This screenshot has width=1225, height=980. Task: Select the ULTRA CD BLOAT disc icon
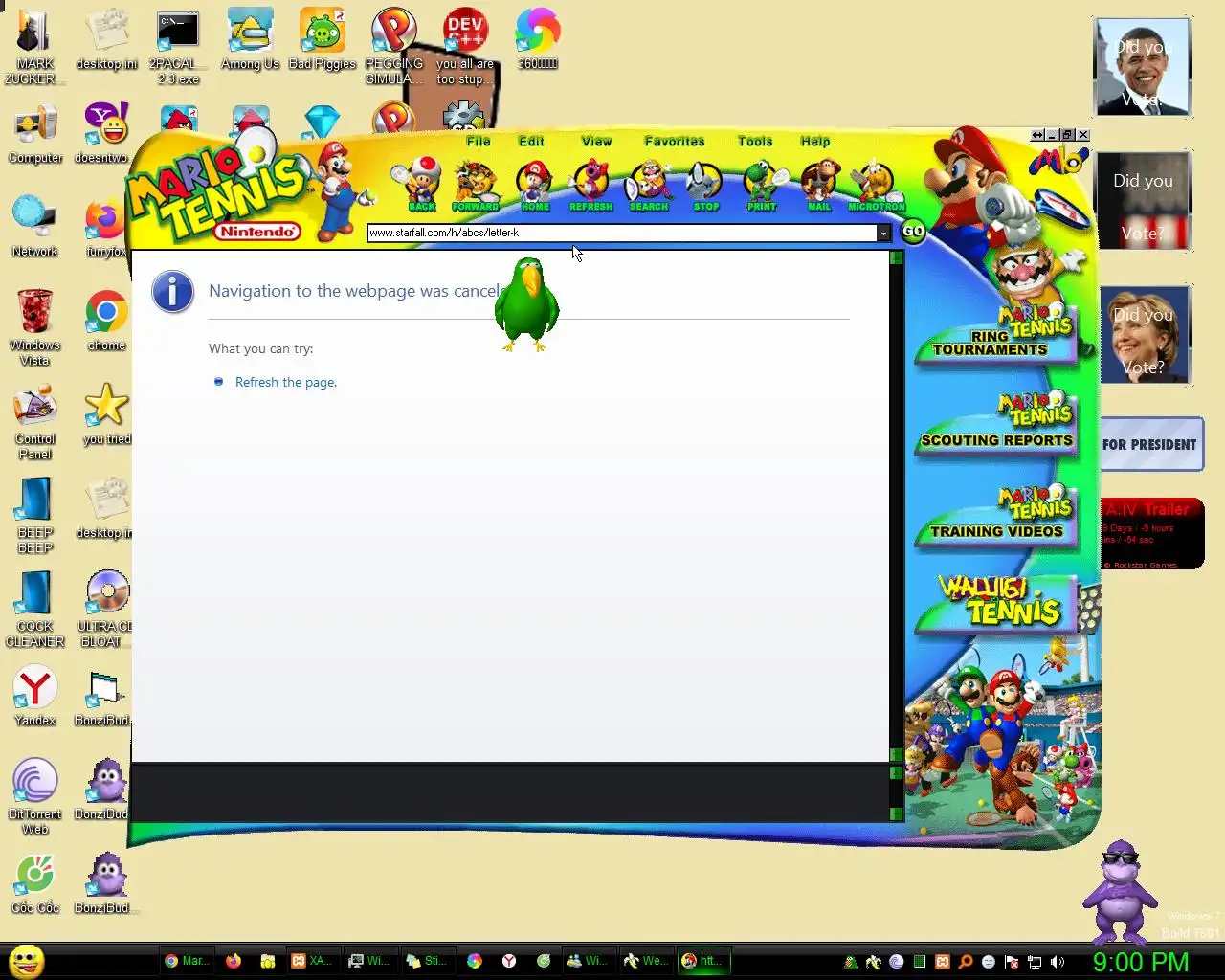click(105, 610)
